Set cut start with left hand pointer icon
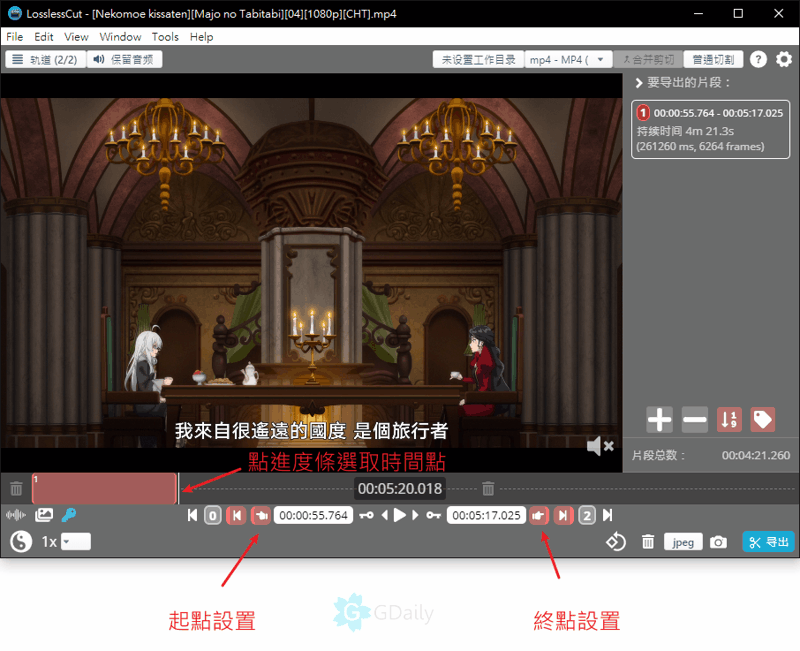800x651 pixels. point(261,515)
